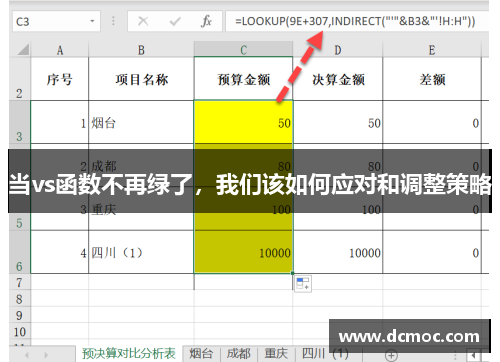This screenshot has height=362, width=500.
Task: Click the Select All corner triangle
Action: pyautogui.click(x=23, y=50)
